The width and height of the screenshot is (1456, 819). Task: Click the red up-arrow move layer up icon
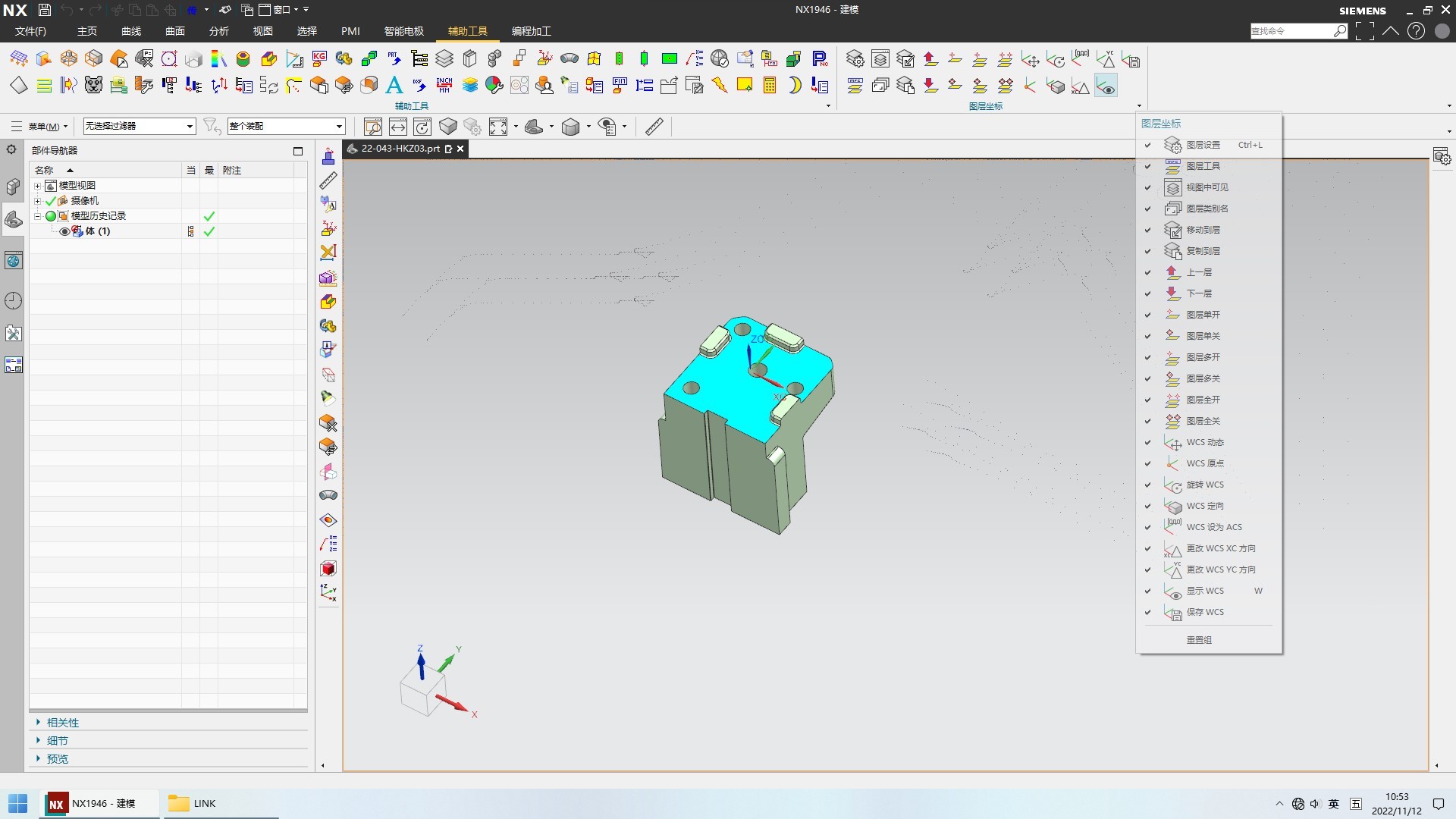[930, 59]
